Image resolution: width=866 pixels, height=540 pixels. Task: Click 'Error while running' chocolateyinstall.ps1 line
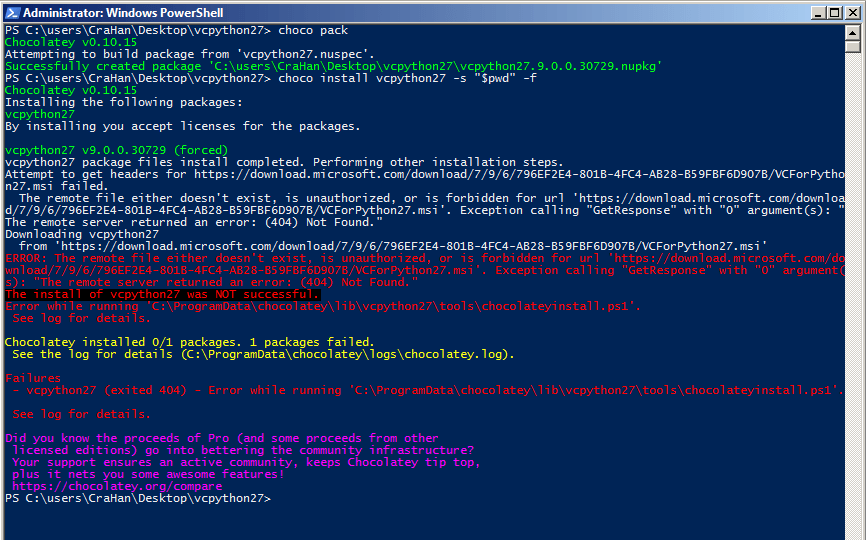click(323, 306)
